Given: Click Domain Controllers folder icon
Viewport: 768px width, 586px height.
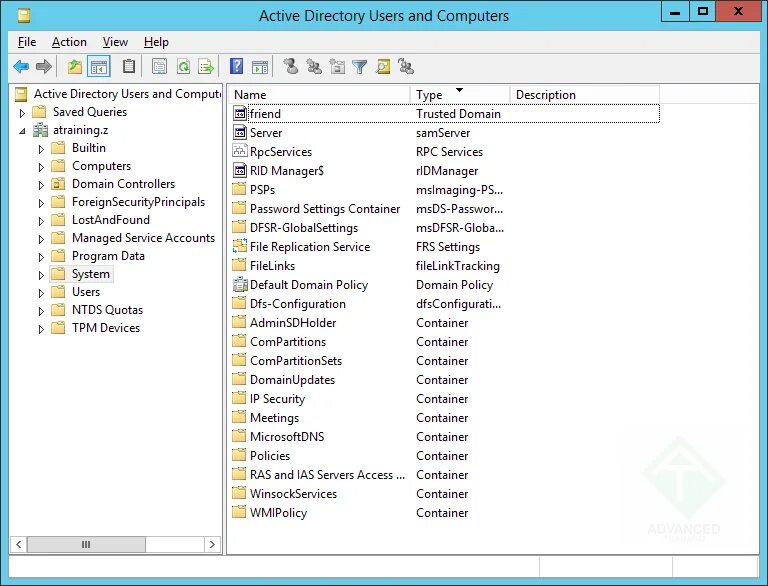Looking at the screenshot, I should tap(58, 184).
